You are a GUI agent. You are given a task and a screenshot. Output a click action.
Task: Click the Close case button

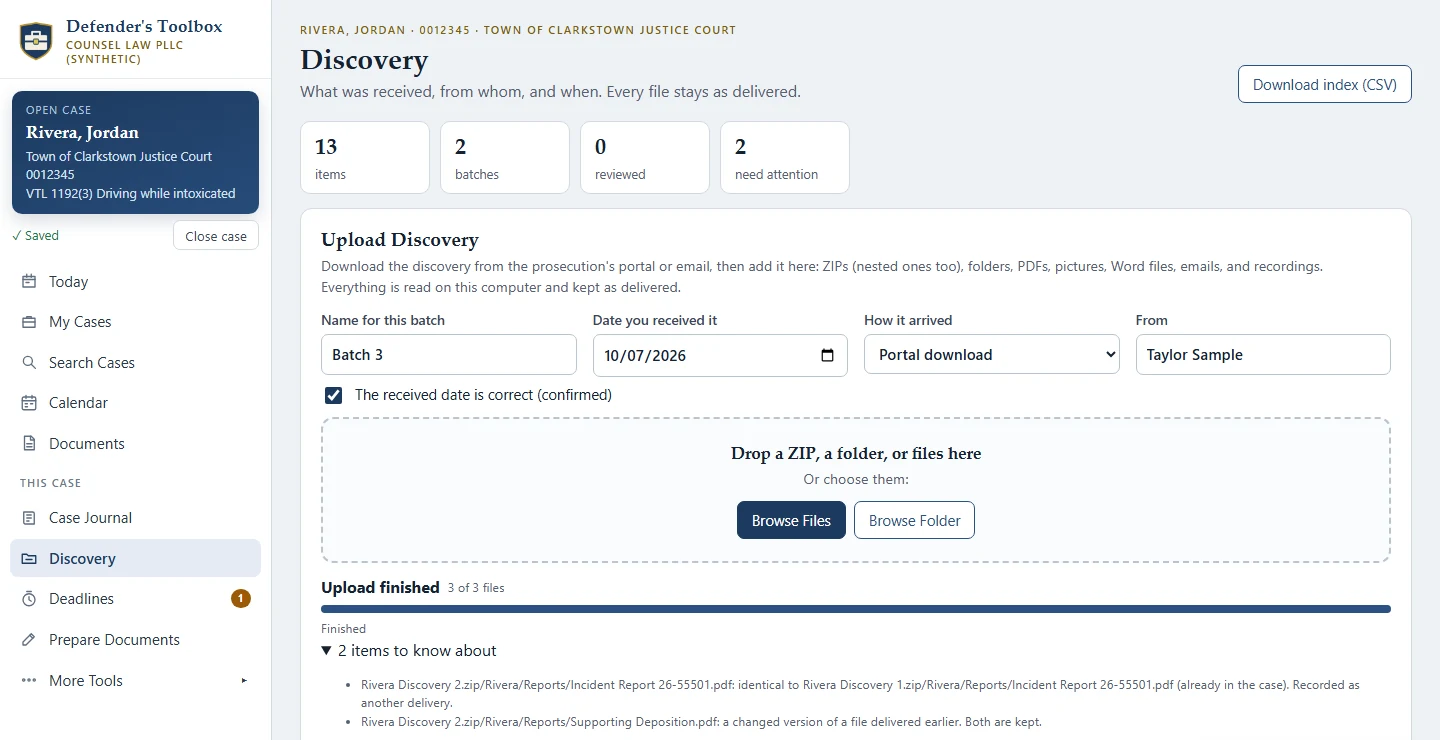coord(216,236)
